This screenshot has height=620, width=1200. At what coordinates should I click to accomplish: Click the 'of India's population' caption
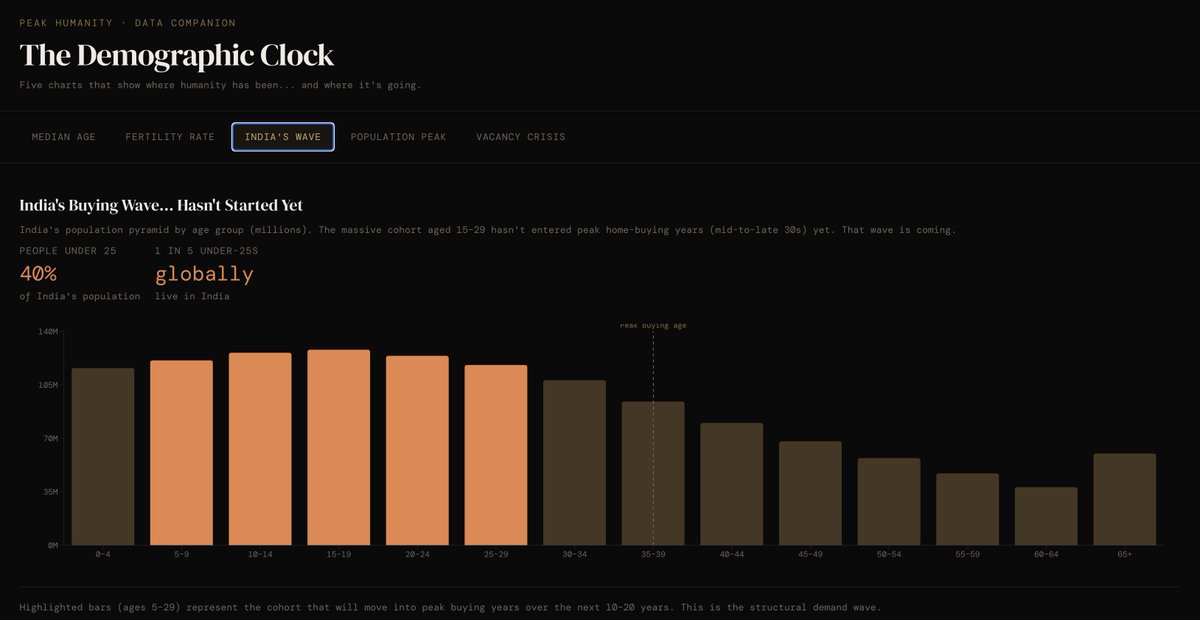80,297
